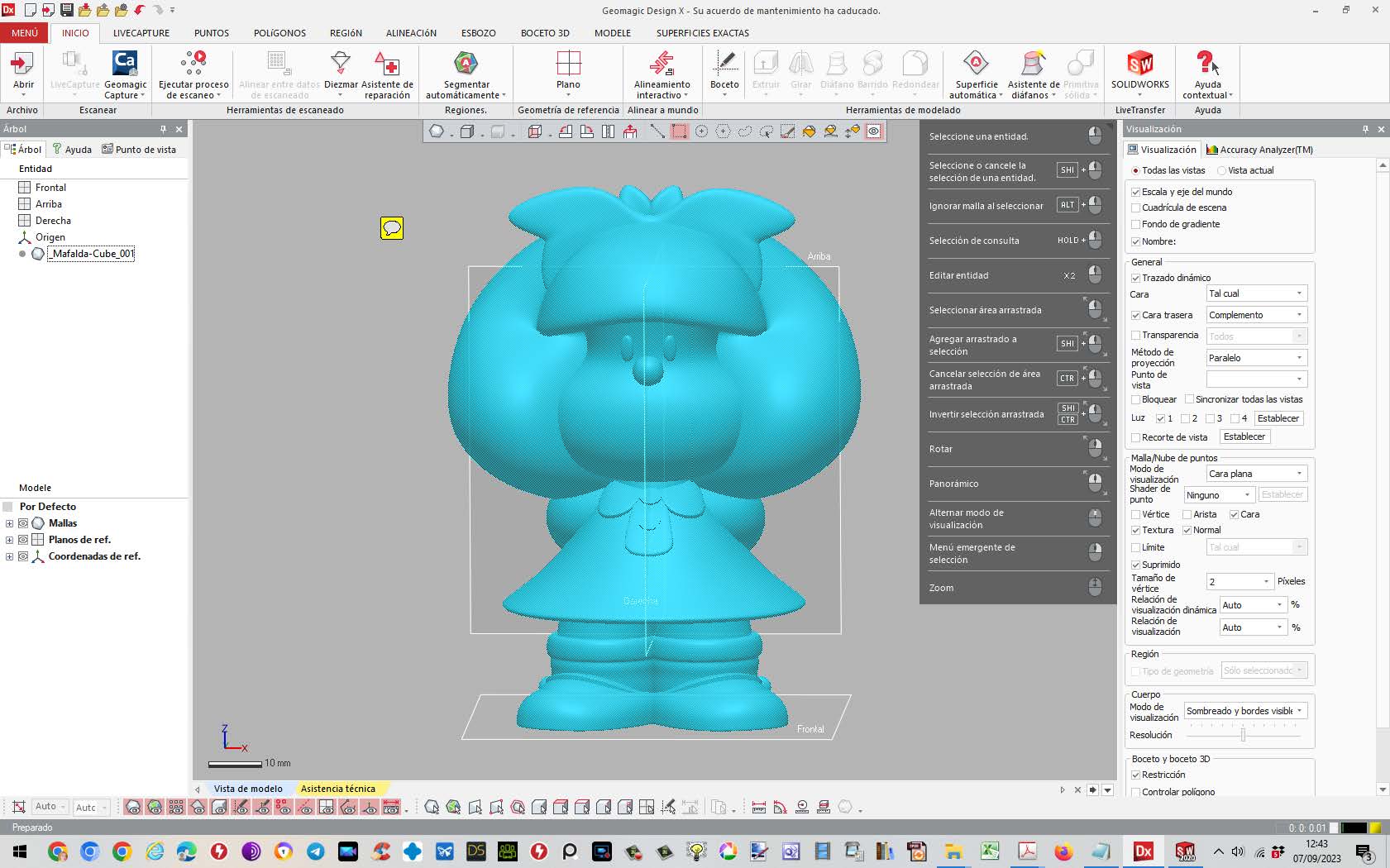Open Telegram from the taskbar
This screenshot has height=868, width=1390.
(x=316, y=851)
